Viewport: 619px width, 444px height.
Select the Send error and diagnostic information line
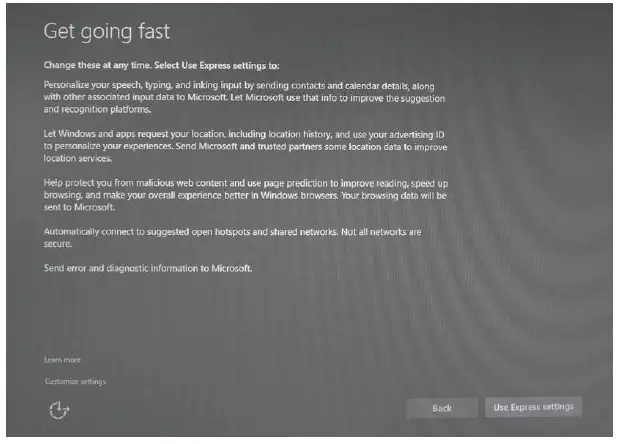148,268
